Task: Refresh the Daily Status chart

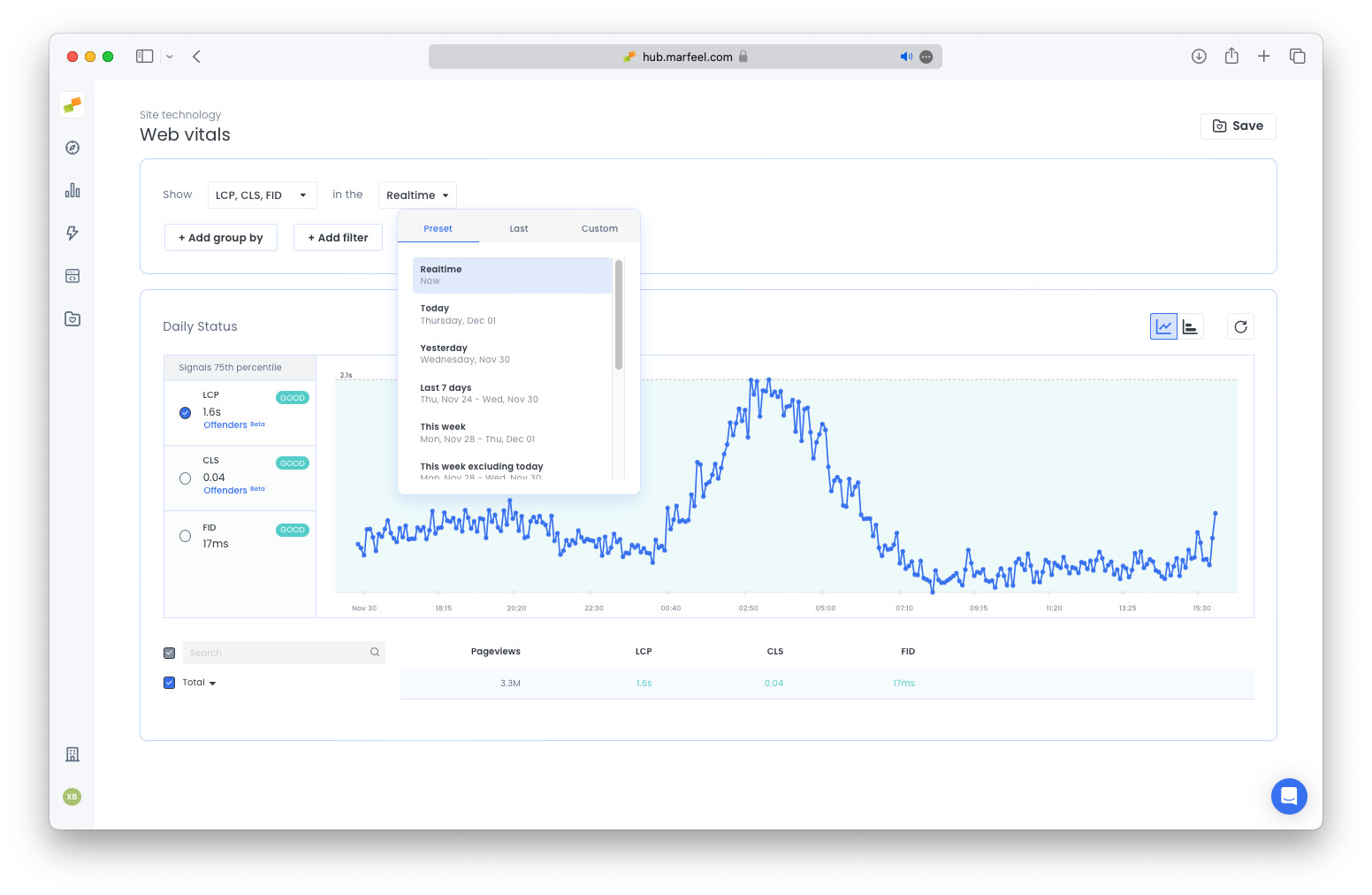Action: point(1240,326)
